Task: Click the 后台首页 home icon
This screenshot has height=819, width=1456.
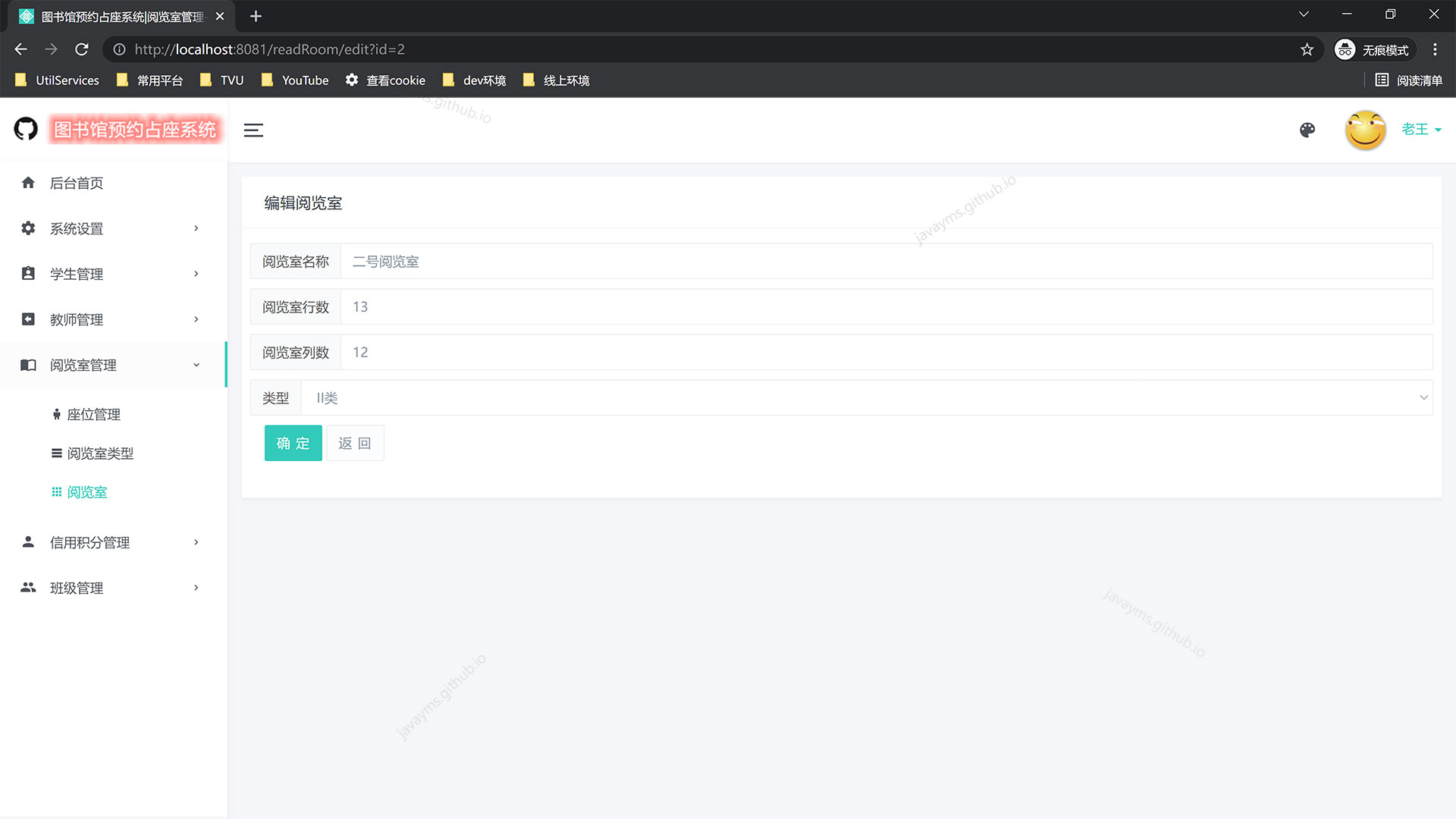Action: point(28,183)
